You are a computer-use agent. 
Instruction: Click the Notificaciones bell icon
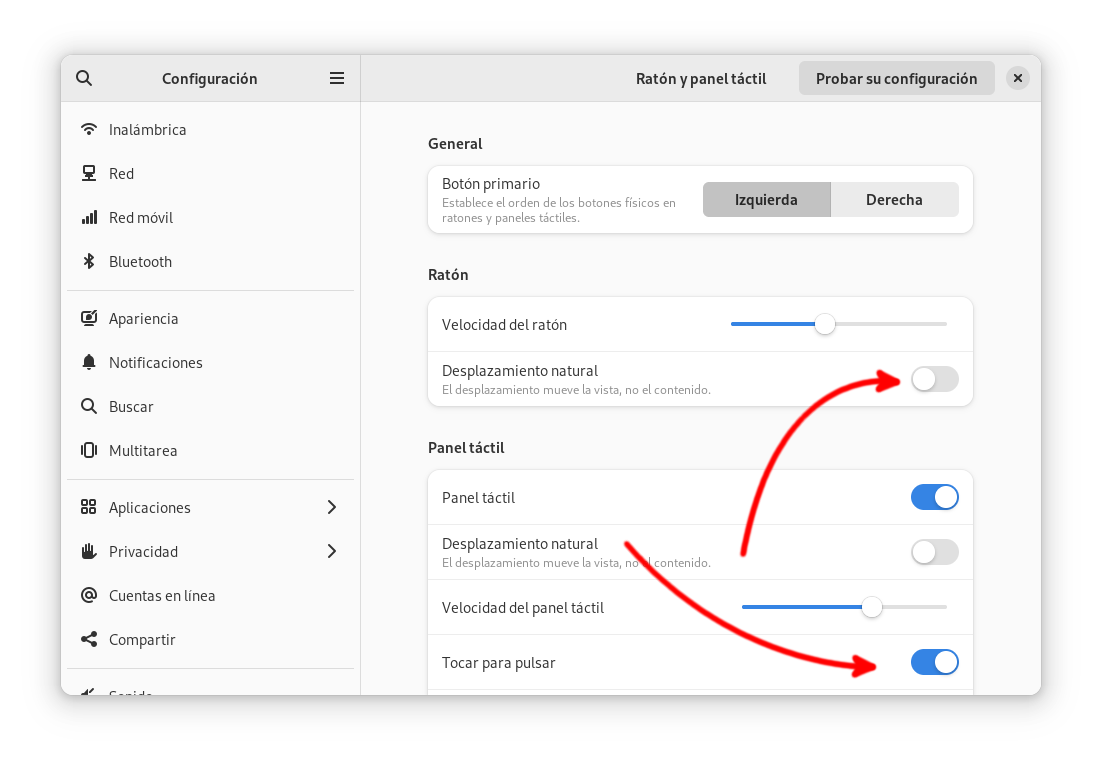tap(89, 363)
